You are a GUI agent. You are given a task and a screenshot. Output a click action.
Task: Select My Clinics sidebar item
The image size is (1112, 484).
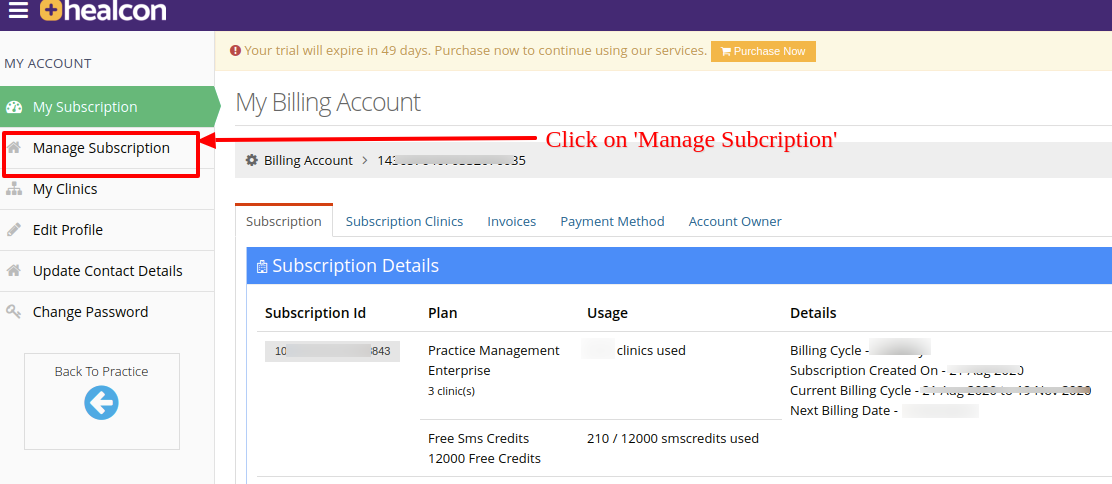pyautogui.click(x=107, y=189)
